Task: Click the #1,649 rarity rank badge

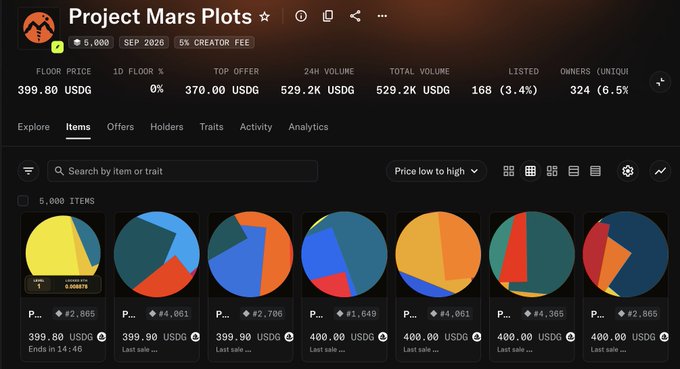Action: tap(356, 313)
